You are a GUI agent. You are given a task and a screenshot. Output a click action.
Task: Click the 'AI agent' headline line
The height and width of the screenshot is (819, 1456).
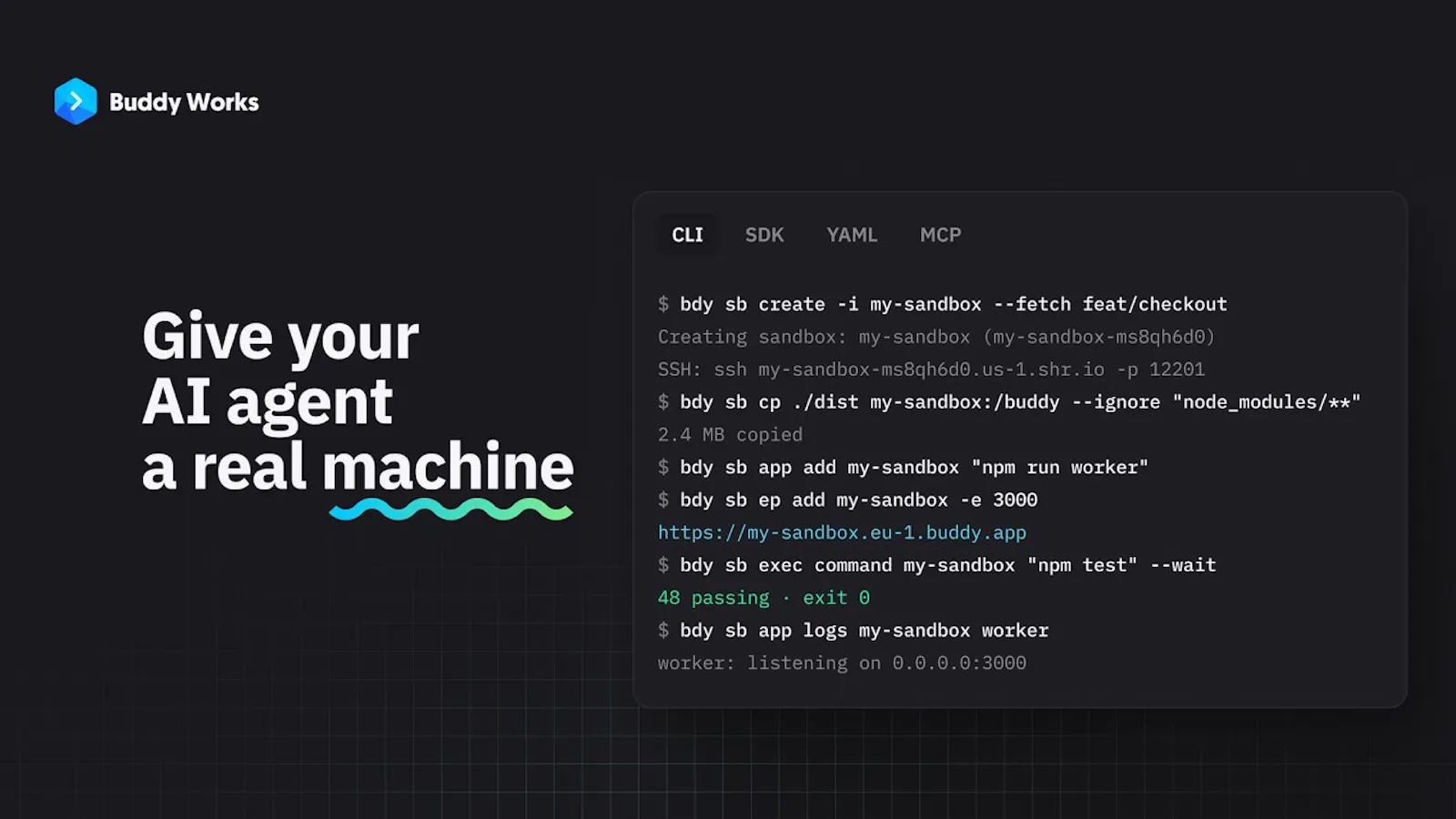(268, 402)
